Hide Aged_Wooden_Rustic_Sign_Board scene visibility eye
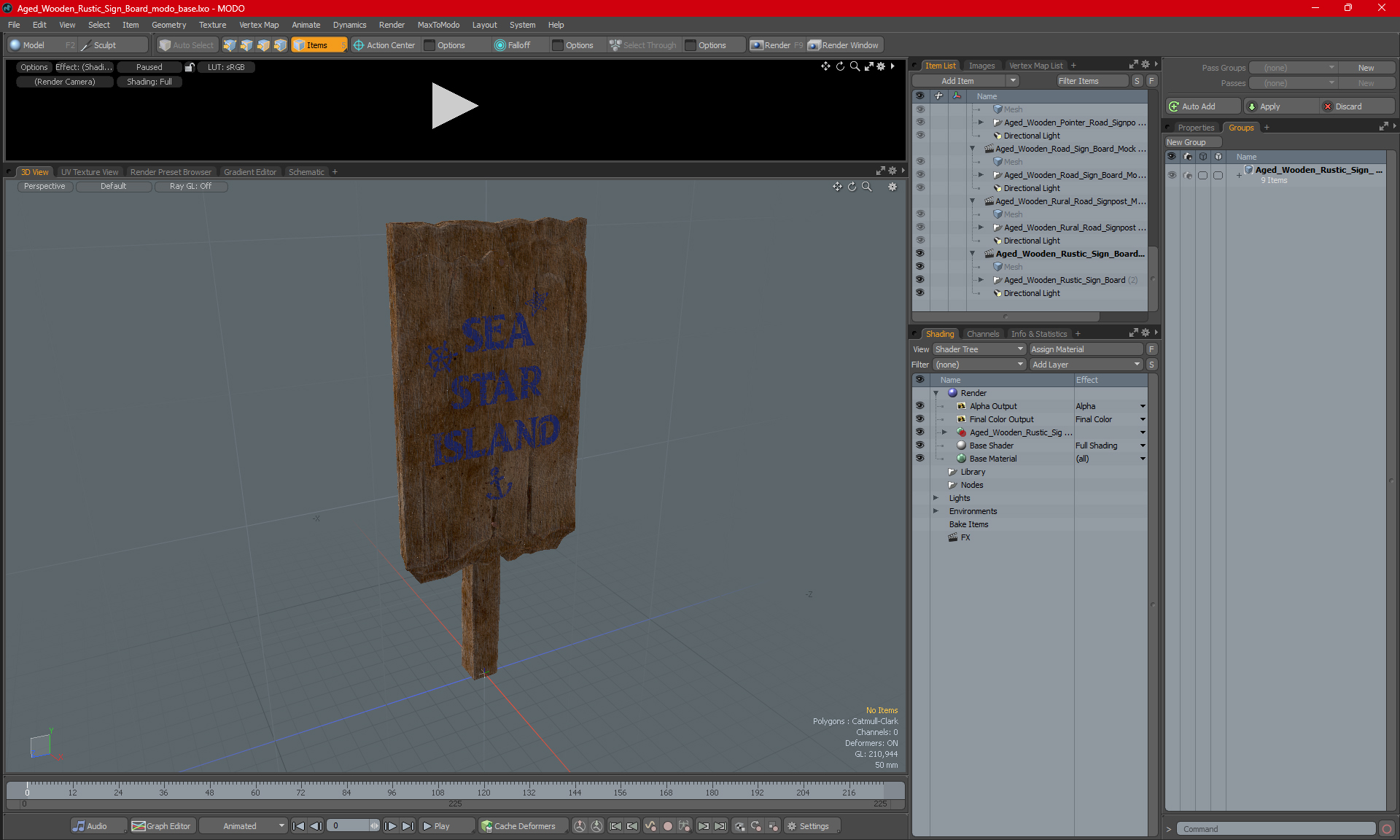Viewport: 1400px width, 840px height. [x=919, y=254]
